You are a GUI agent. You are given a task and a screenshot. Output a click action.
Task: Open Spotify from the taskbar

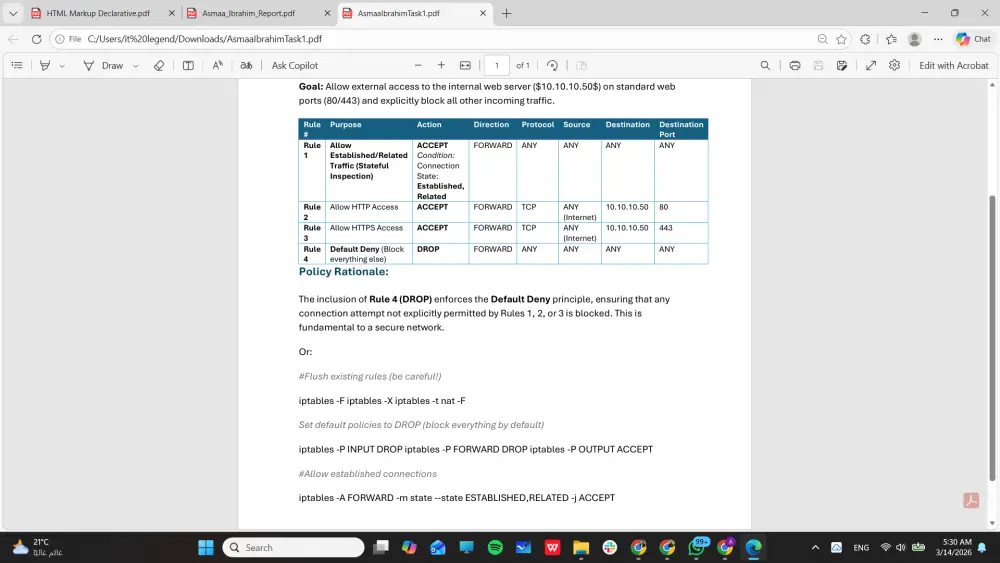tap(495, 547)
